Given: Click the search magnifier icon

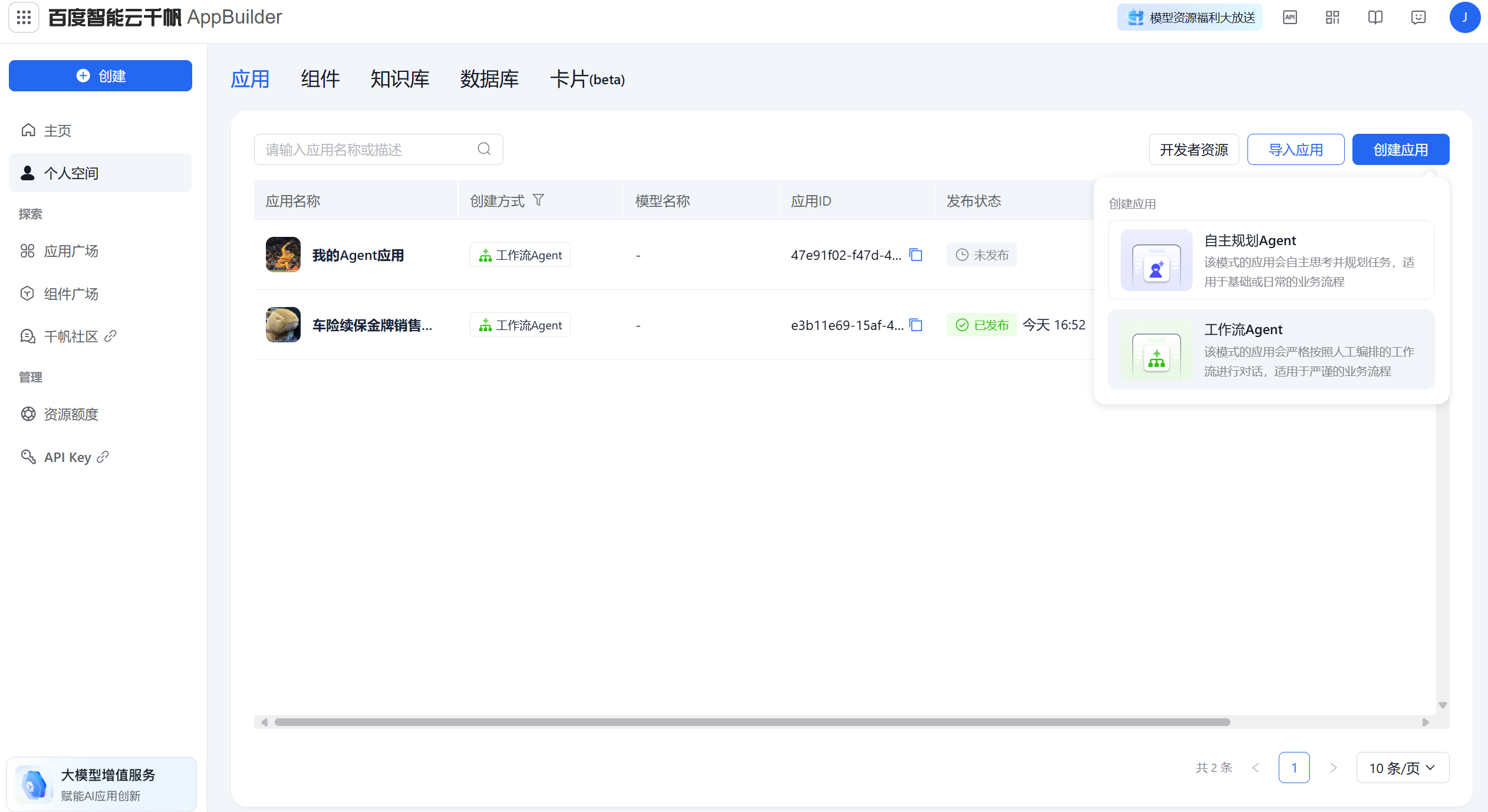Looking at the screenshot, I should point(484,149).
